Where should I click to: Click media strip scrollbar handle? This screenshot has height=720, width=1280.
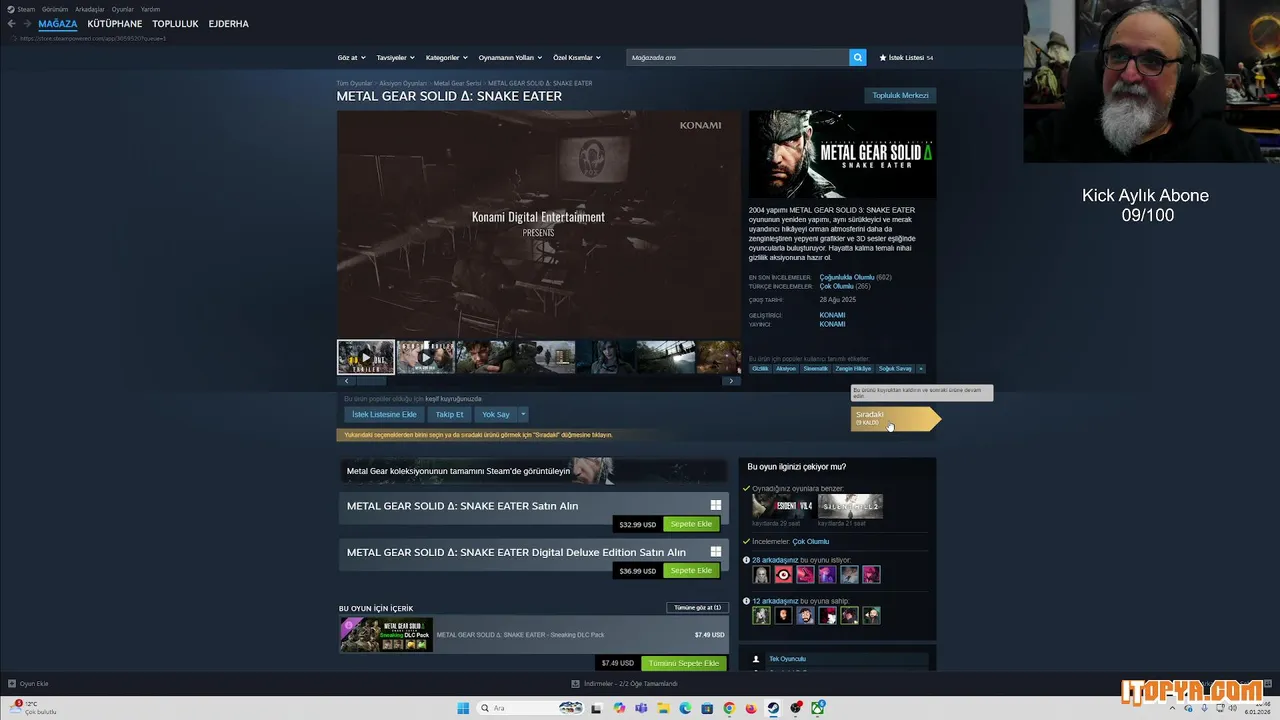tap(371, 381)
